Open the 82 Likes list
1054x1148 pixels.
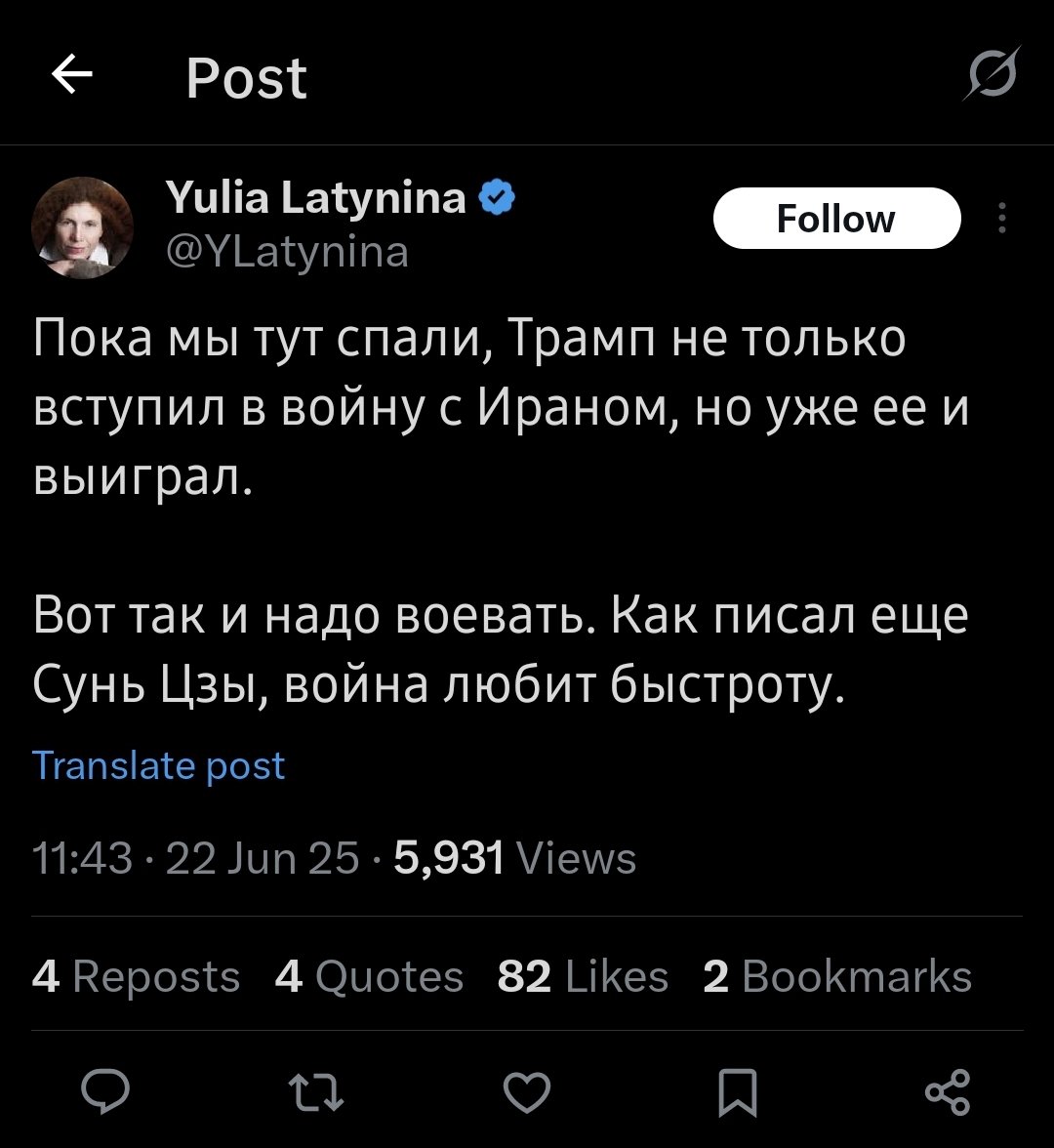click(x=583, y=975)
